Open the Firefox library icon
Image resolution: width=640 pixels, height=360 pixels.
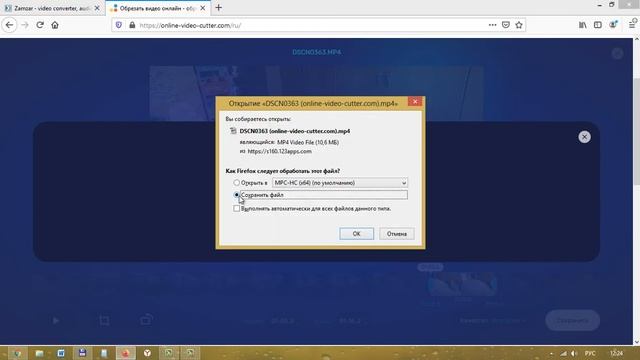(x=582, y=25)
